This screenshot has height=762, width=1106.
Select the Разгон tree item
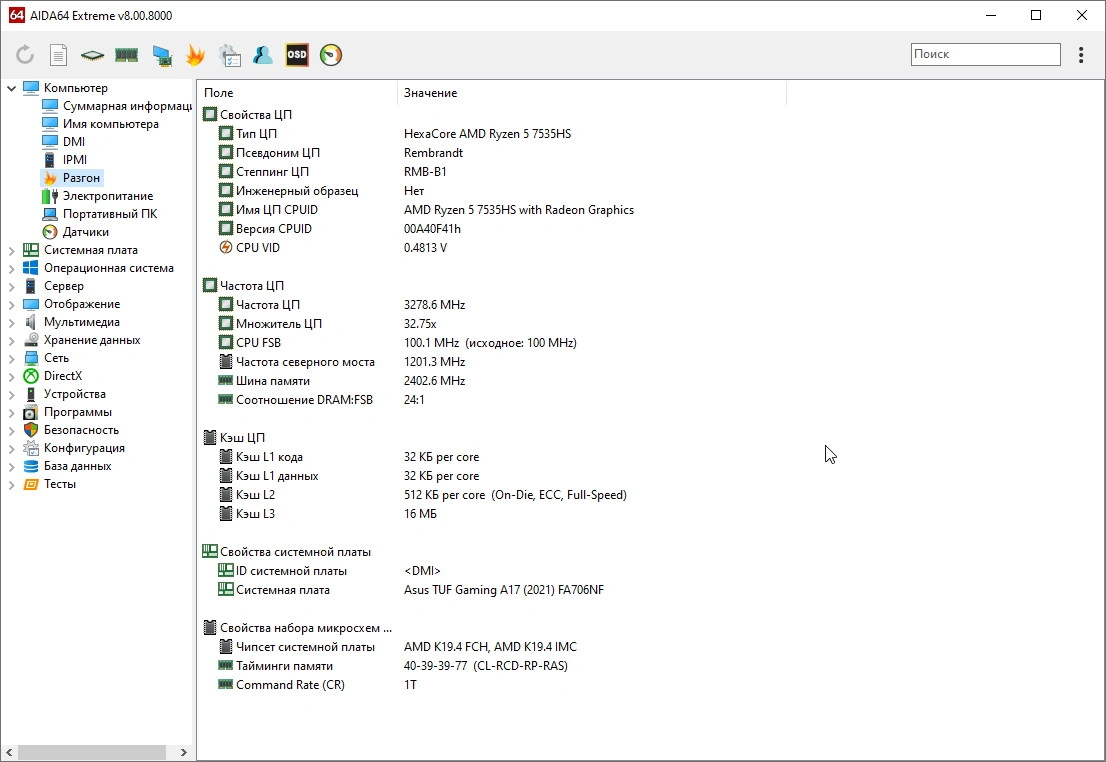point(72,178)
